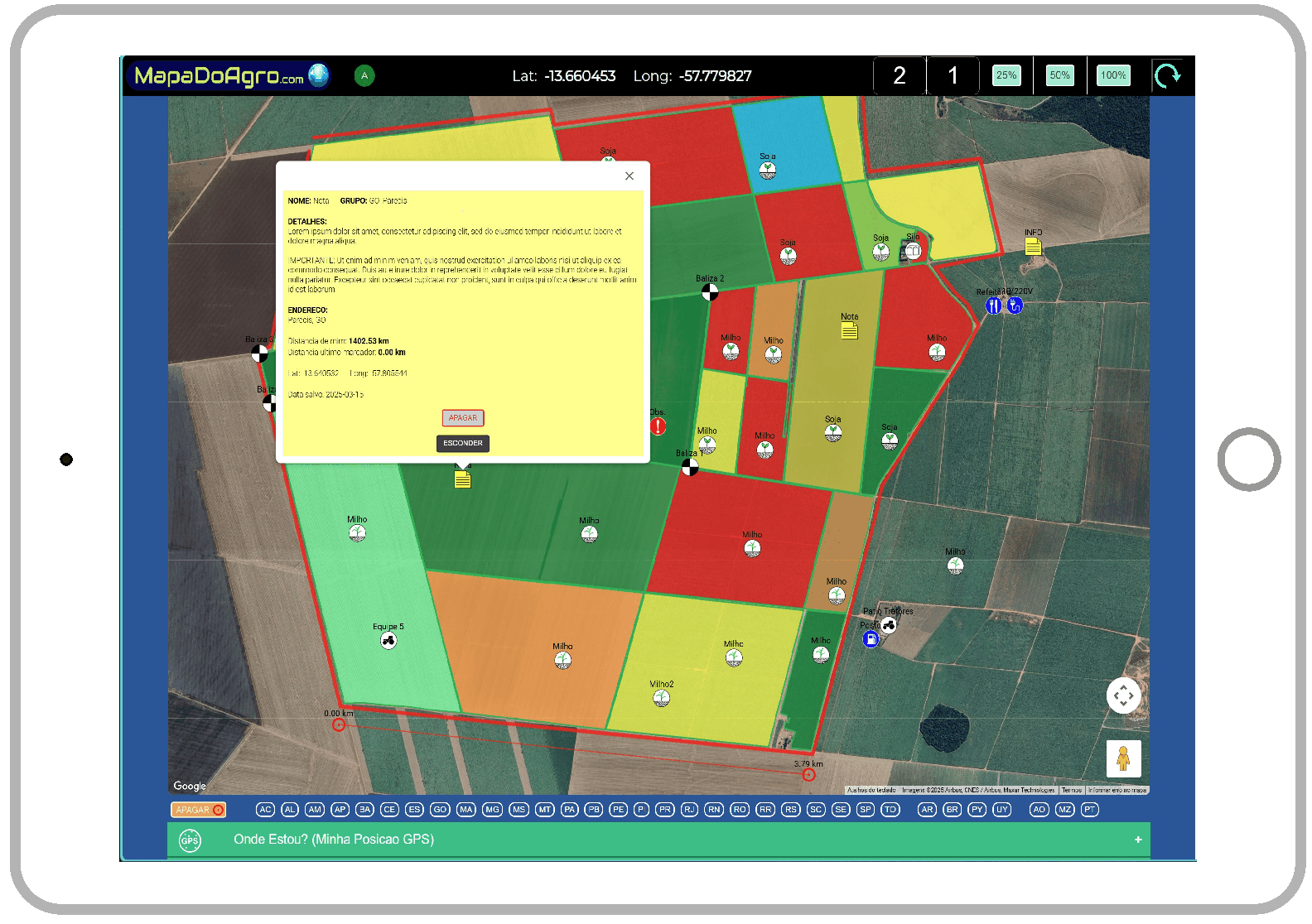Viewport: 1312px width, 924px height.
Task: Close the note details popup
Action: pyautogui.click(x=629, y=176)
